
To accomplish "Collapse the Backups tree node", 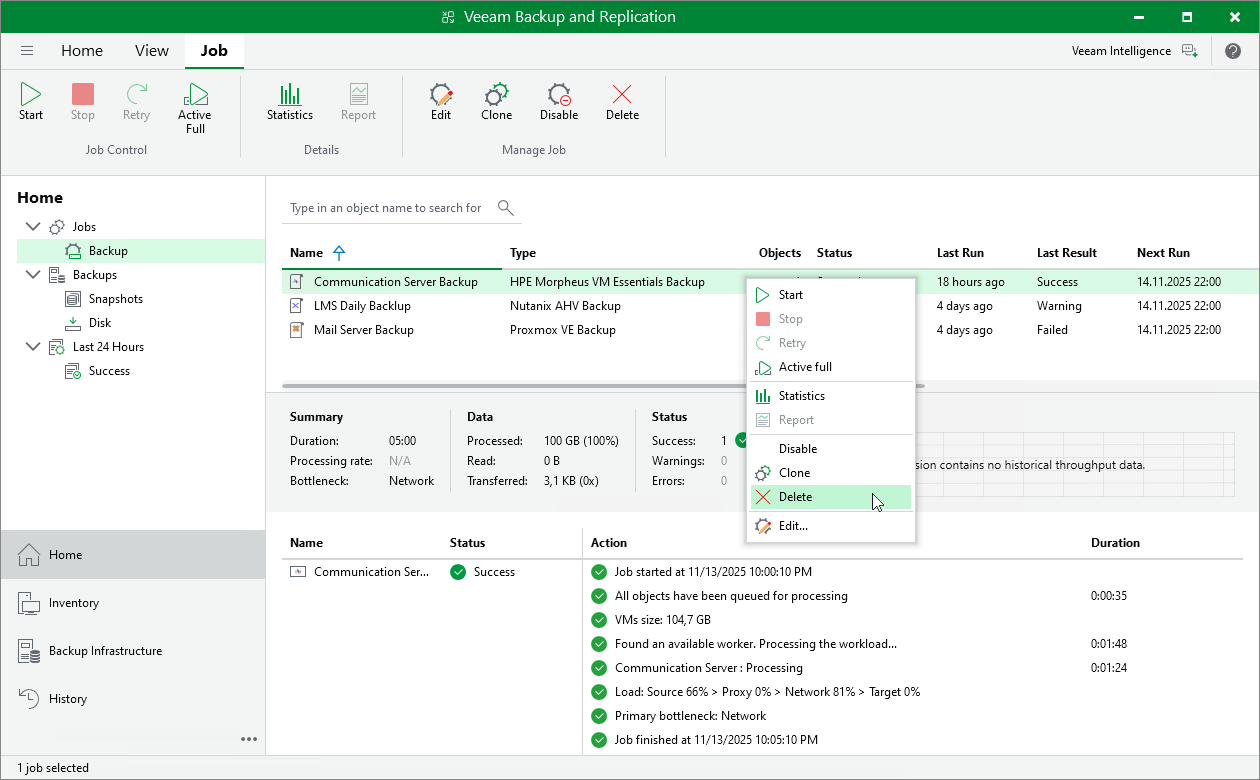I will 33,274.
